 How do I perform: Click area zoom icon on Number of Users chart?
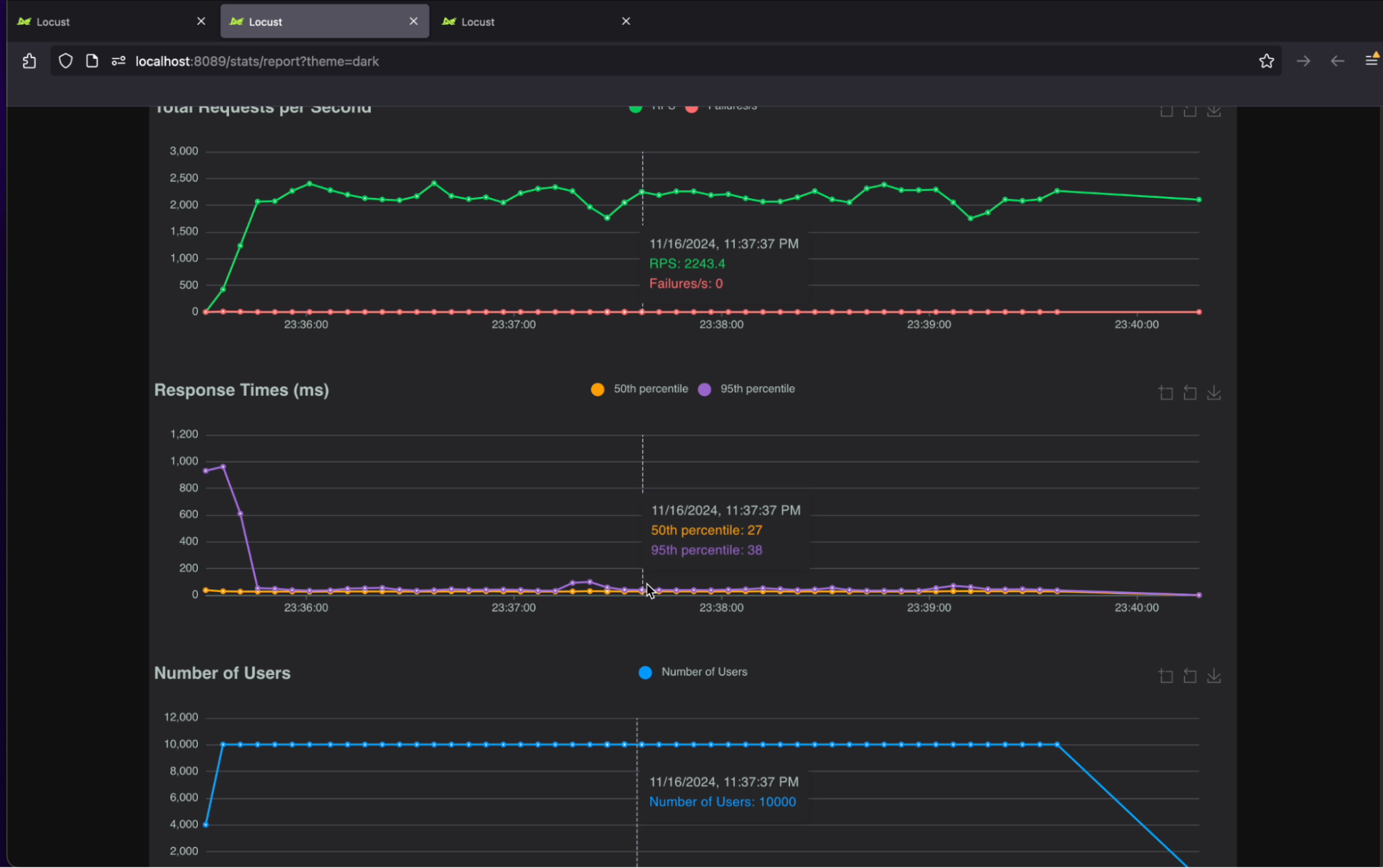pos(1166,676)
